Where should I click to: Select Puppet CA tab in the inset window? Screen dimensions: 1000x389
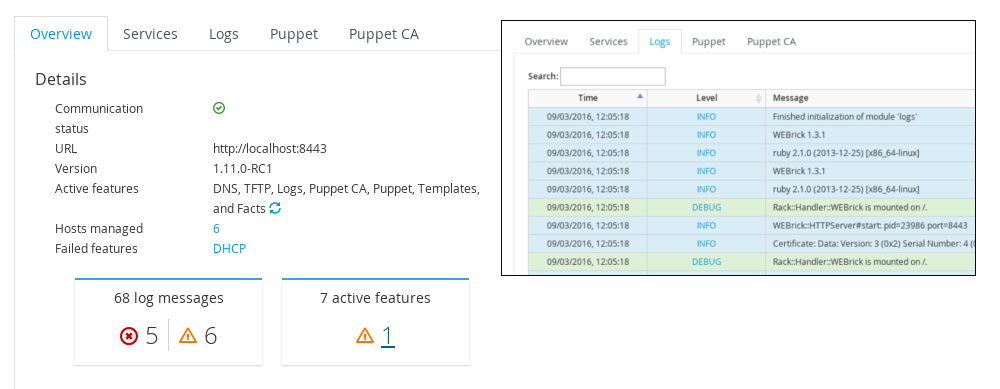click(772, 41)
